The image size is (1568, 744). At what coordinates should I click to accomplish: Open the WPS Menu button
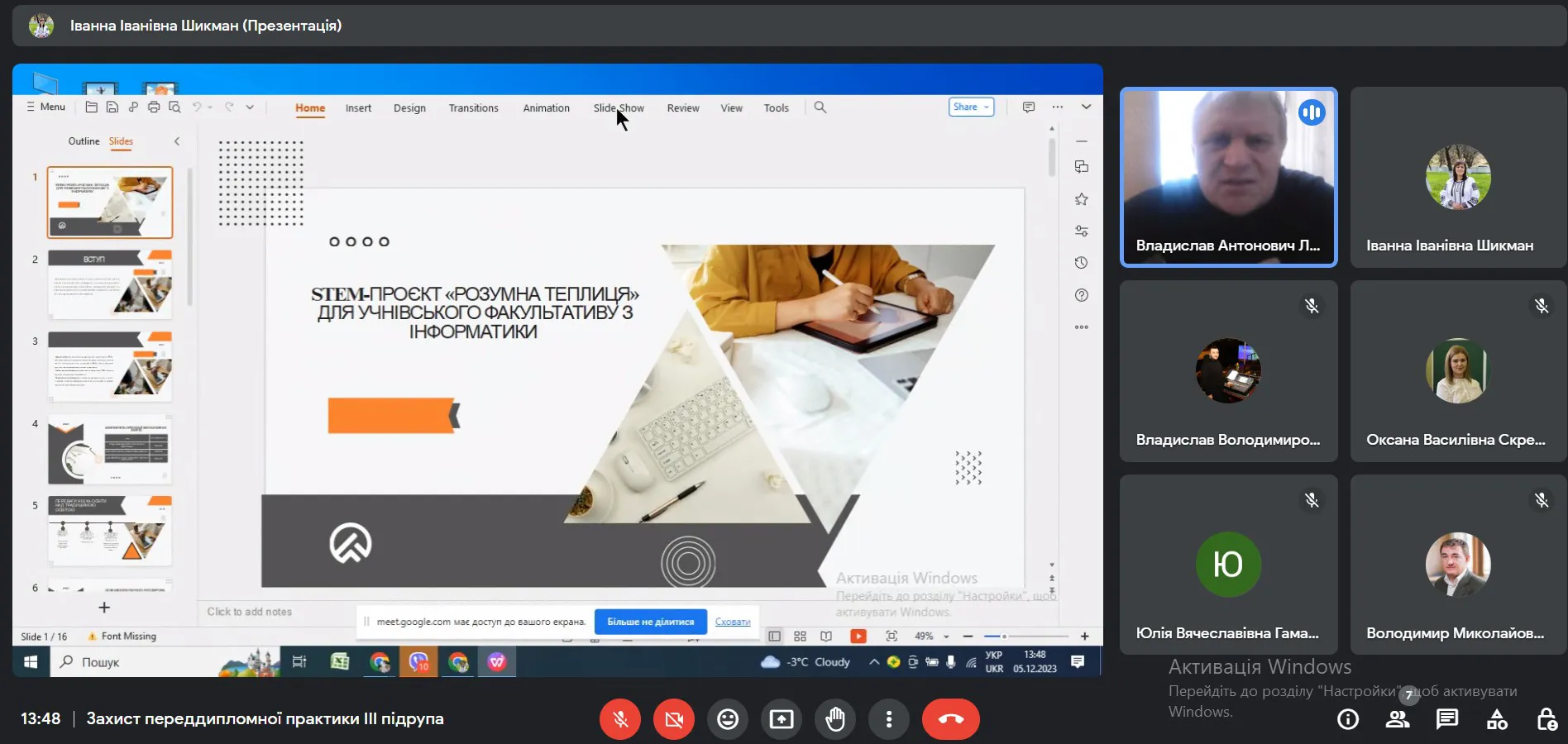[x=45, y=107]
